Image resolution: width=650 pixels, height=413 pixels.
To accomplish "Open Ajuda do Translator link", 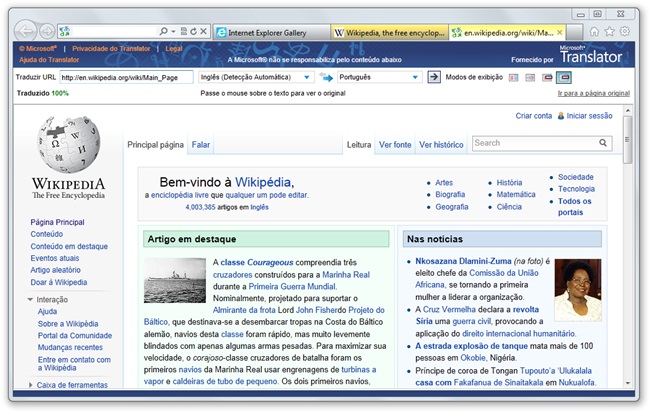I will click(x=49, y=60).
